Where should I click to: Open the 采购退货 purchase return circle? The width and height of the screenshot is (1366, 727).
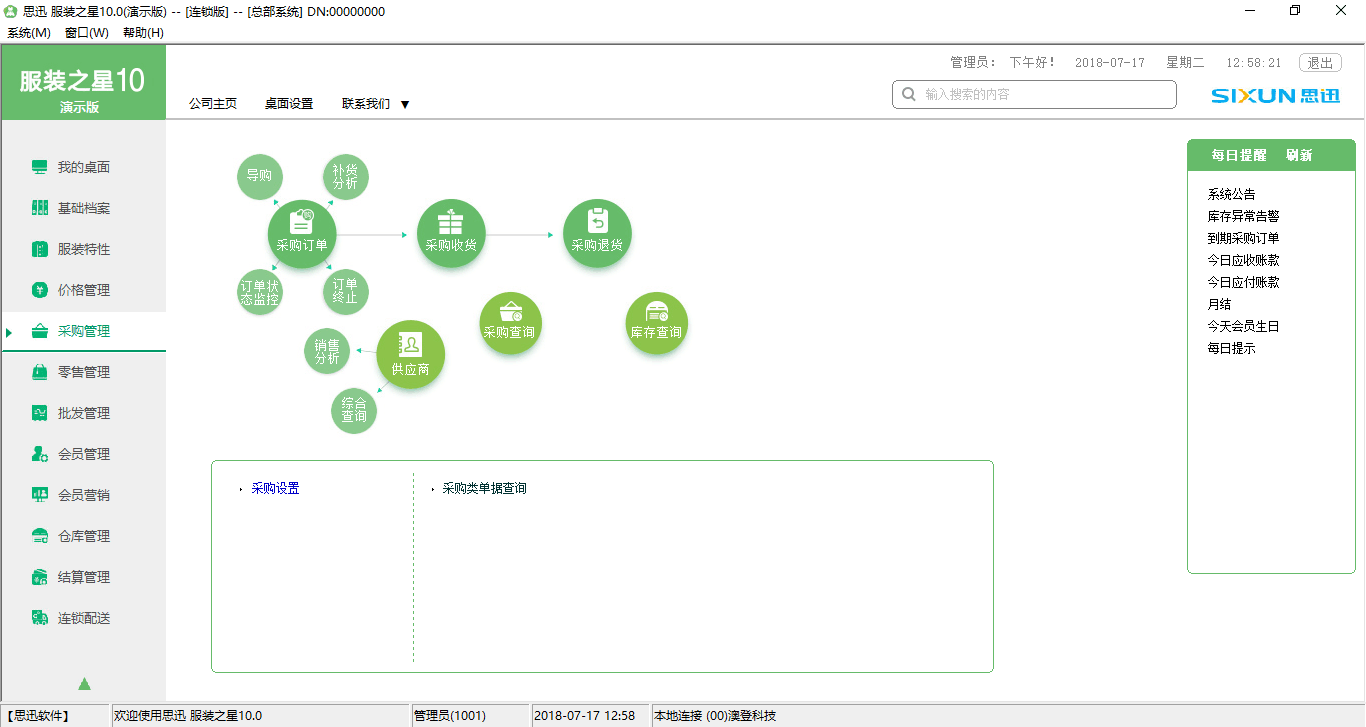tap(597, 234)
